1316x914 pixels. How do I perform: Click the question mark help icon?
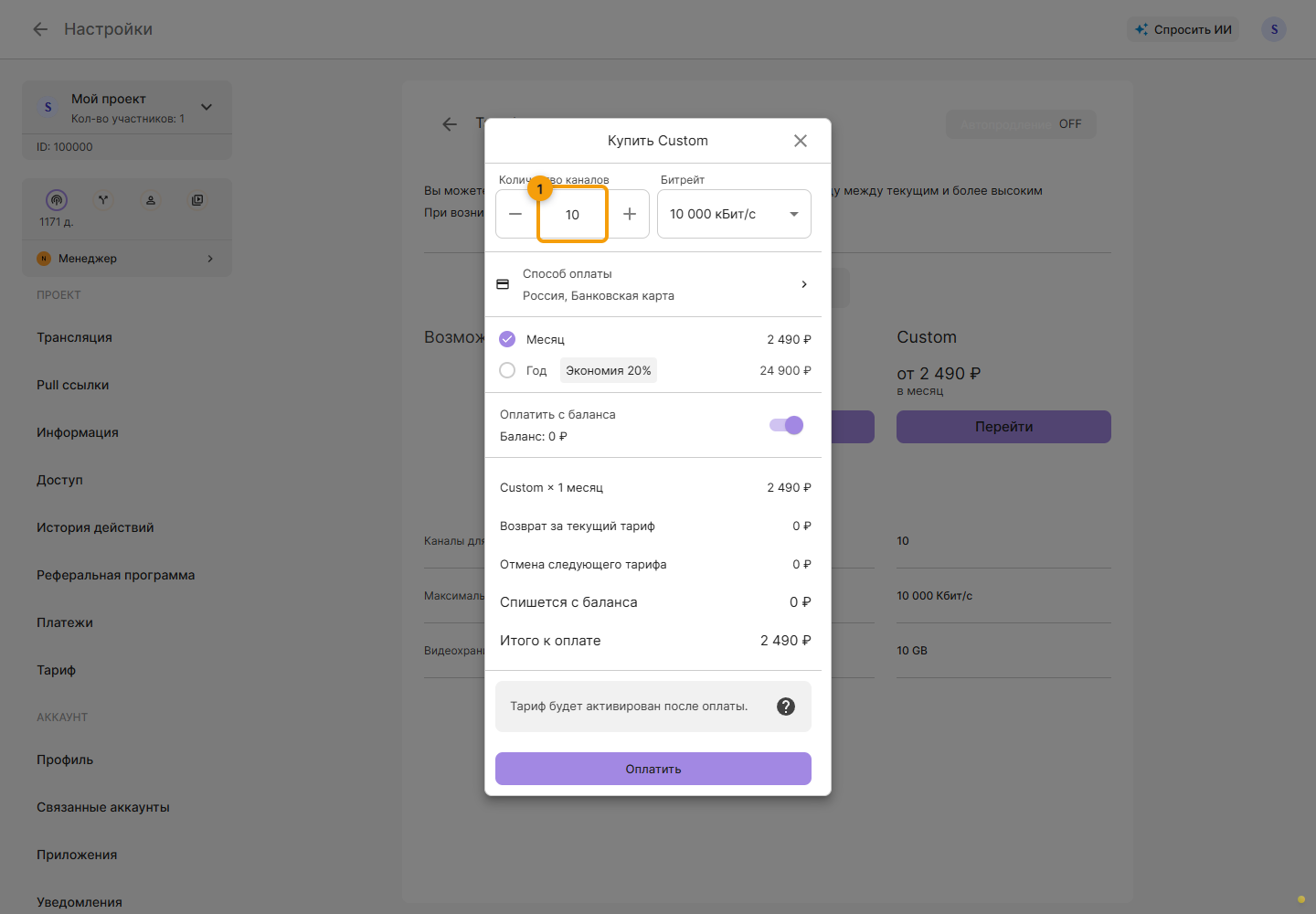click(786, 707)
